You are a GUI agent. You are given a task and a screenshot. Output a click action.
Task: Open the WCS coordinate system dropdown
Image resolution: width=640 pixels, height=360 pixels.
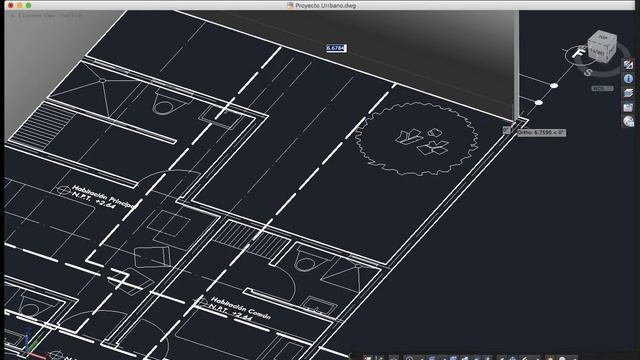point(602,88)
